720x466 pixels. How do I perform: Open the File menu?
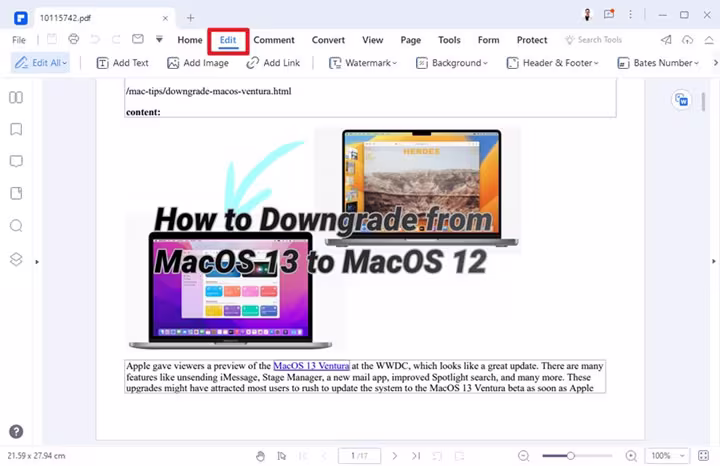[x=19, y=40]
